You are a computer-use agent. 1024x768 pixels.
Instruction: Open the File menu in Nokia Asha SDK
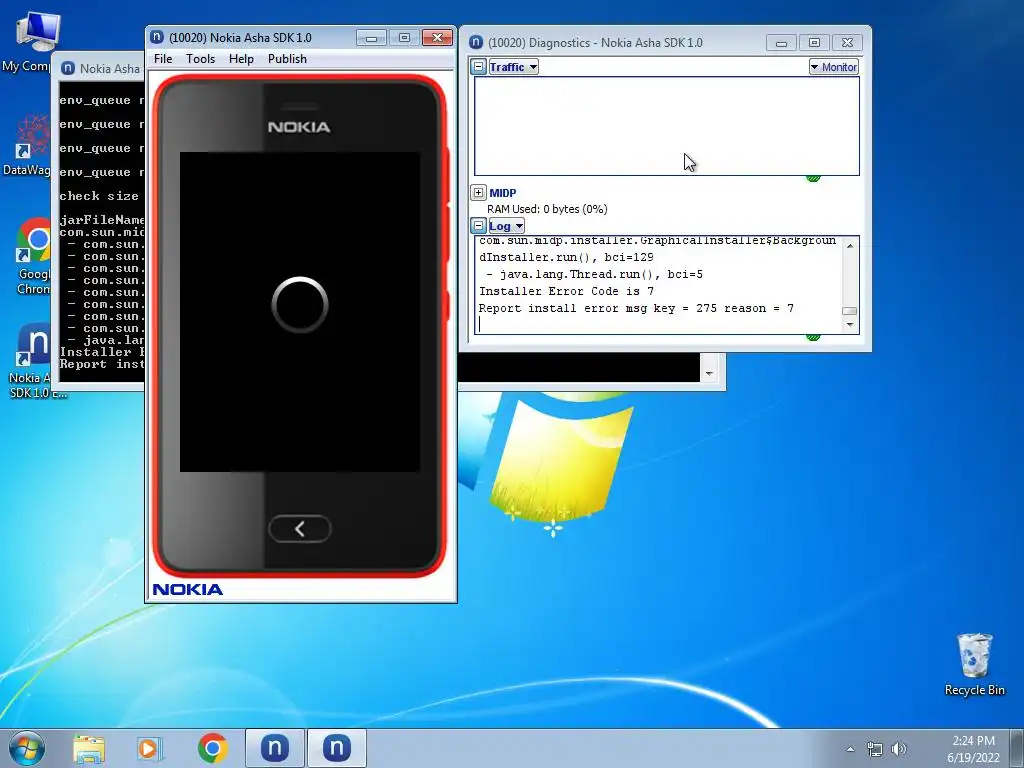coord(163,59)
